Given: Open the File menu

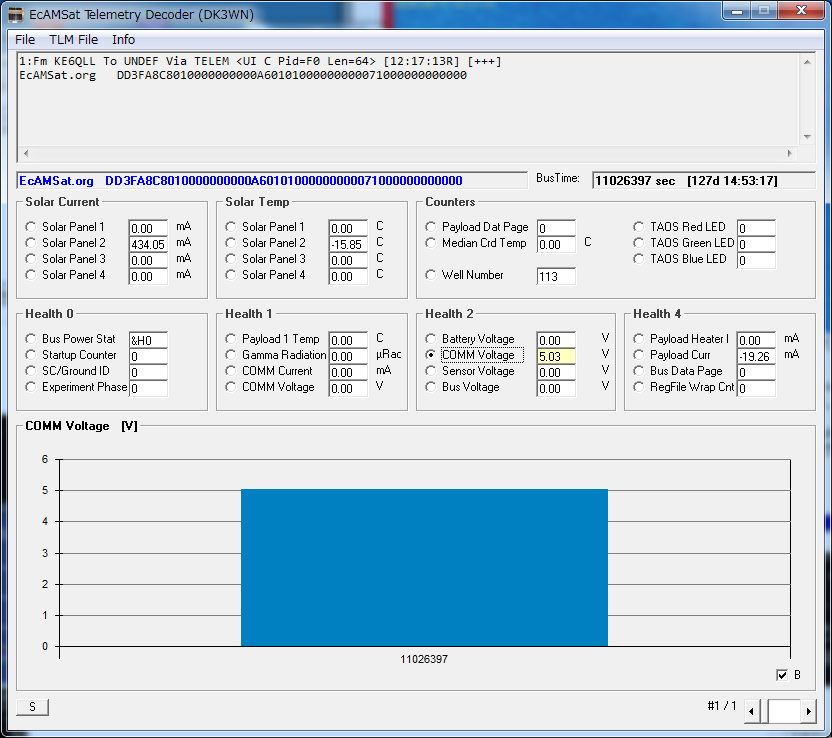Looking at the screenshot, I should coord(25,40).
